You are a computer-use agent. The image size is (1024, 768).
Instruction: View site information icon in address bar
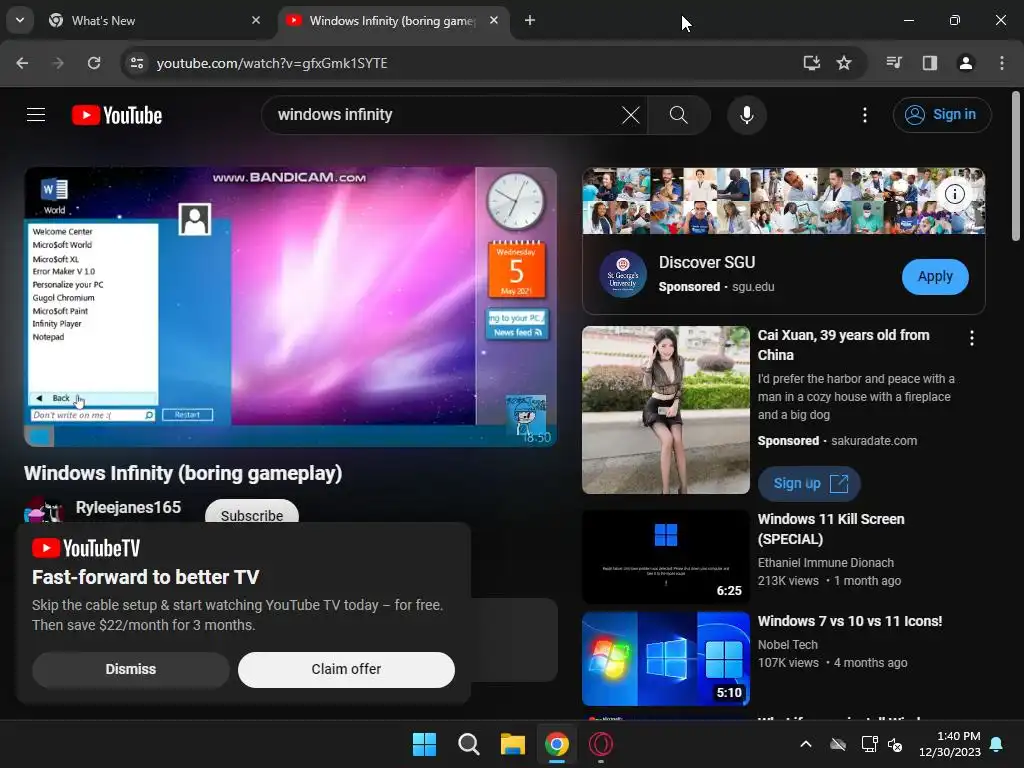(136, 63)
